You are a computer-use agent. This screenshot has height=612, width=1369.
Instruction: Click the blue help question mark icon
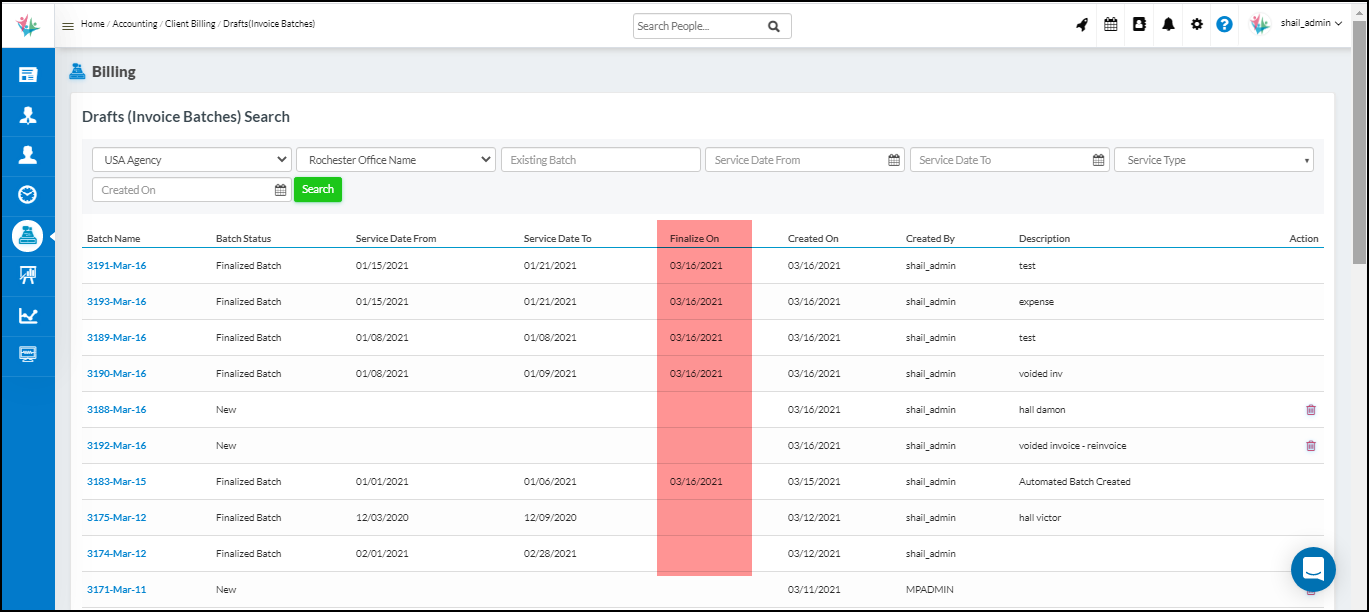click(1224, 25)
